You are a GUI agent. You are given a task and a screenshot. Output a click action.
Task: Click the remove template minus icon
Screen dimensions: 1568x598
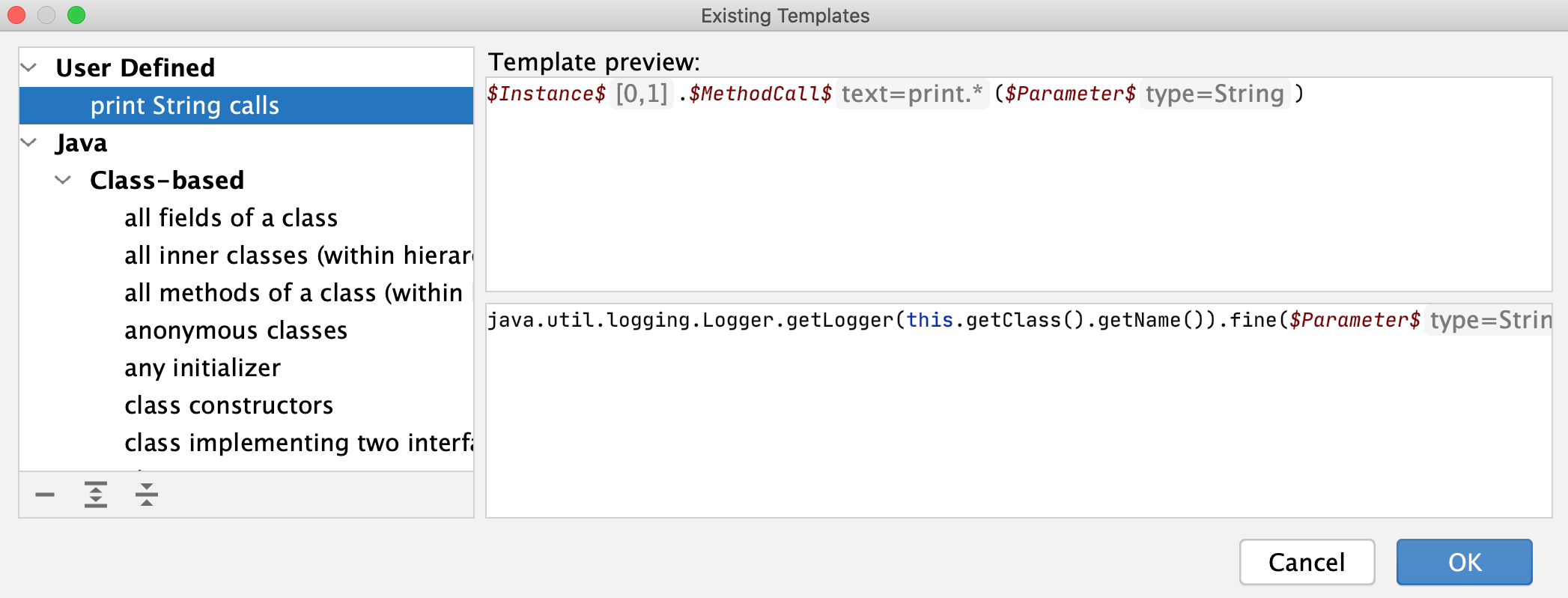(x=45, y=495)
